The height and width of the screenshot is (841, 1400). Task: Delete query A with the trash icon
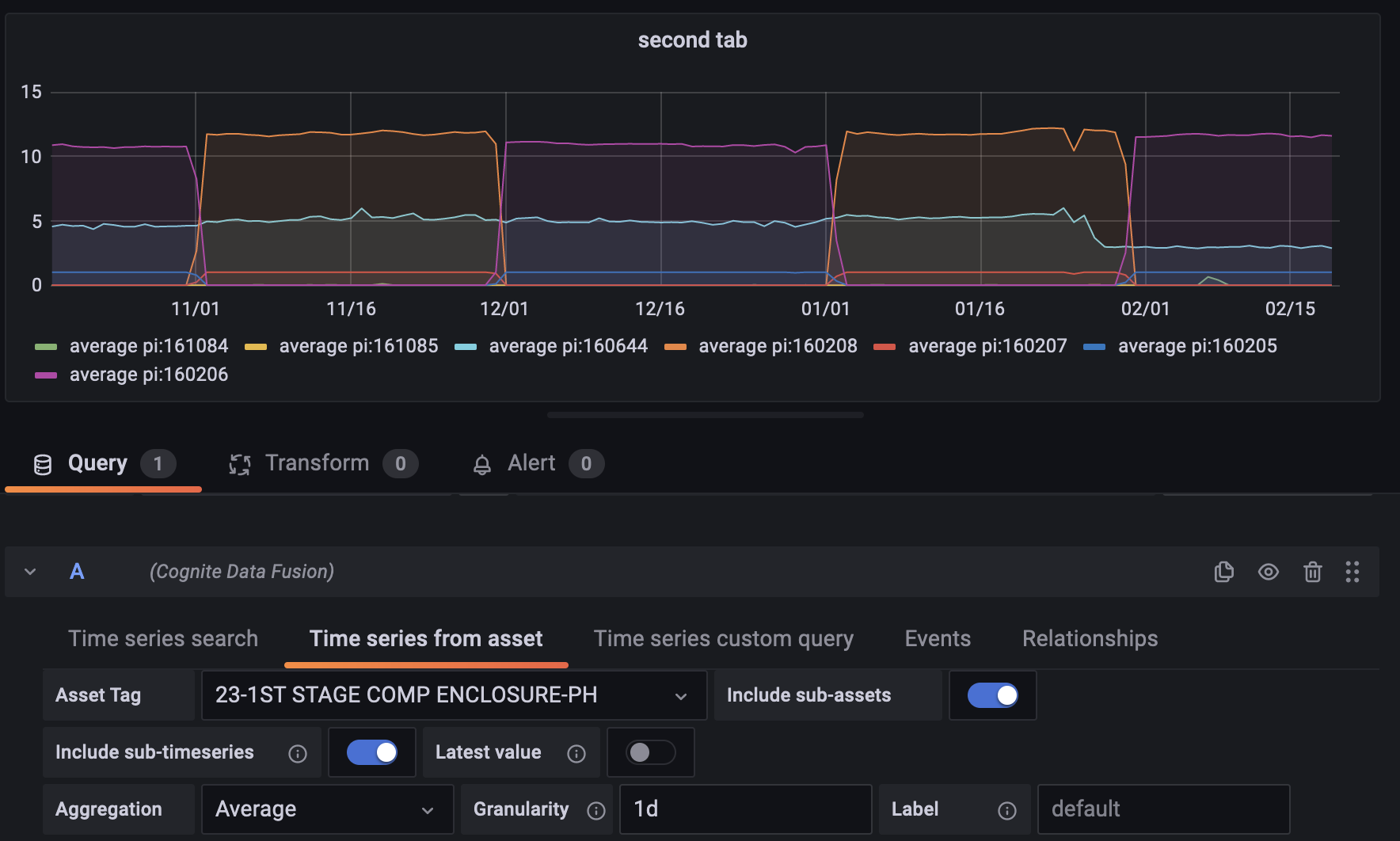pyautogui.click(x=1312, y=572)
